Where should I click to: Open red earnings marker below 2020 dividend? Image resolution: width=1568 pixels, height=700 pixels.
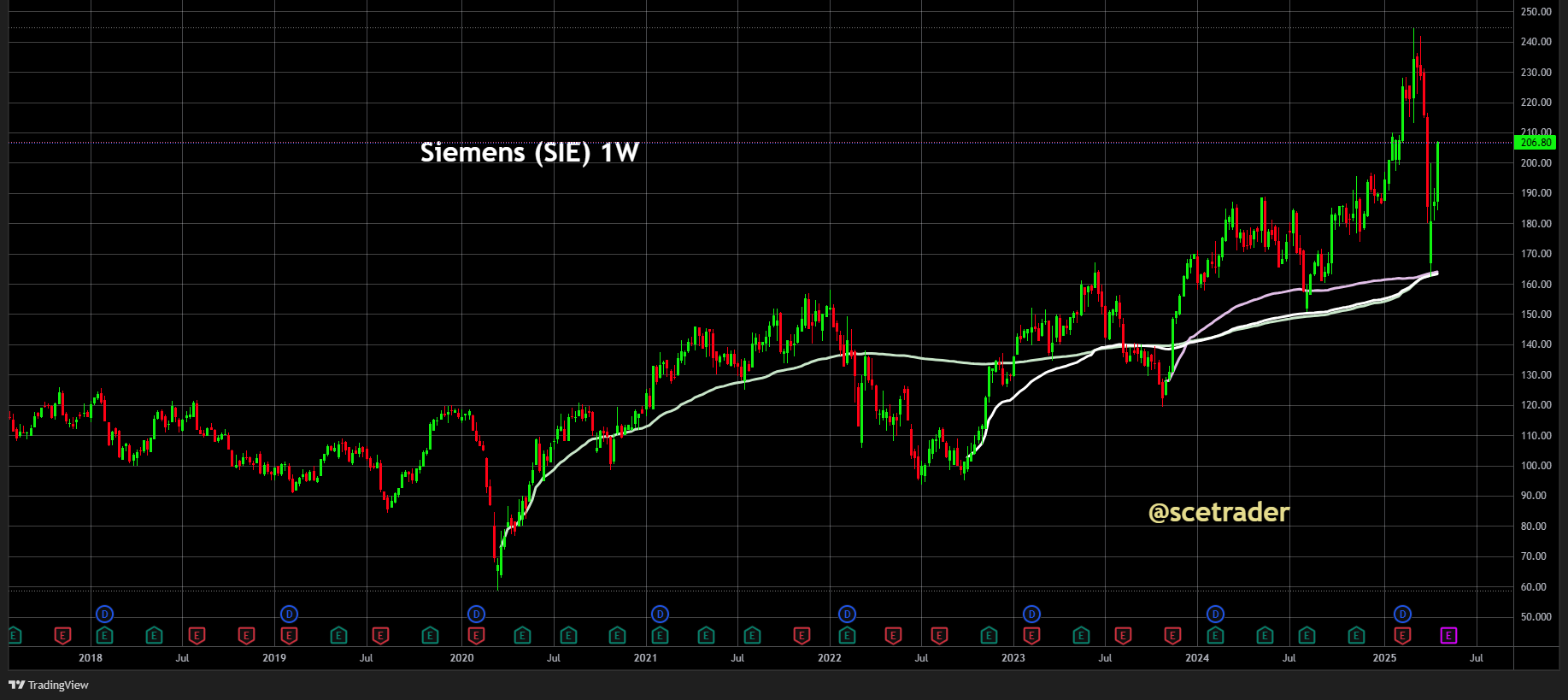477,635
